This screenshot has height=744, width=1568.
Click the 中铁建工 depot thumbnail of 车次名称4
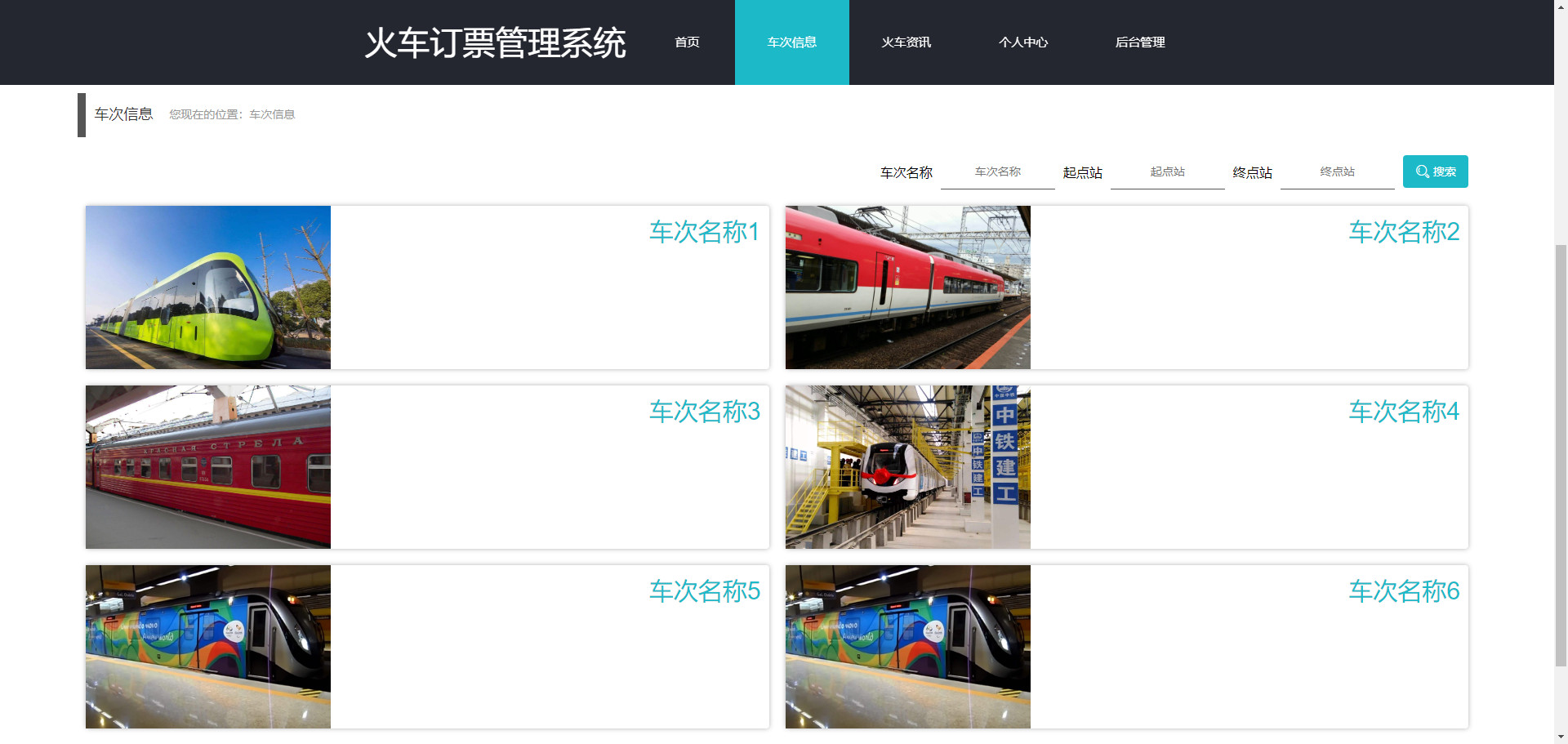coord(908,467)
